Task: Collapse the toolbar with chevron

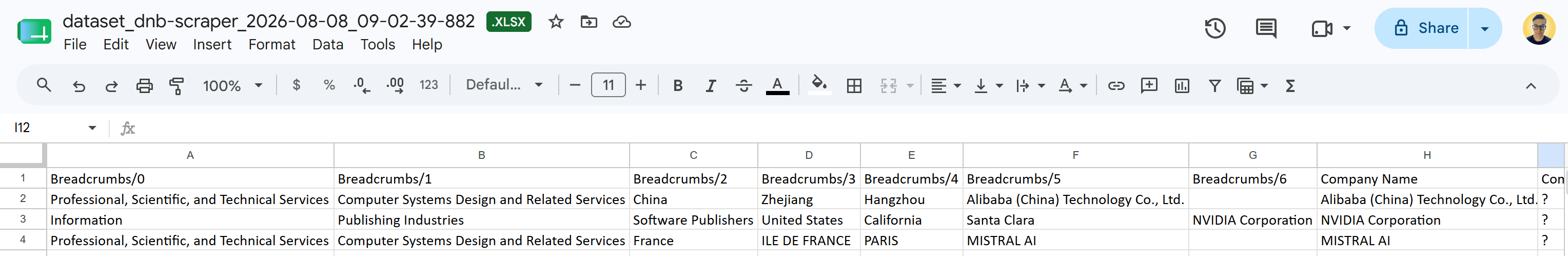Action: coord(1530,85)
